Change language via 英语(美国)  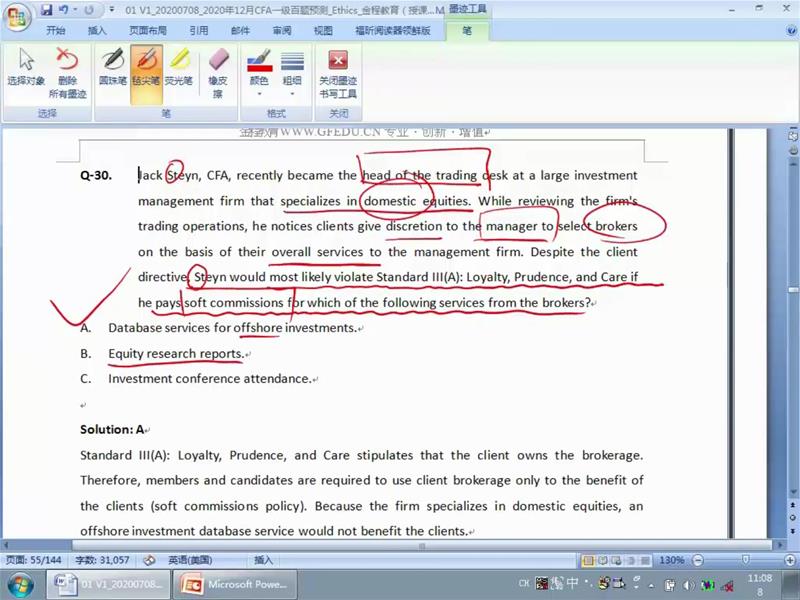tap(190, 560)
